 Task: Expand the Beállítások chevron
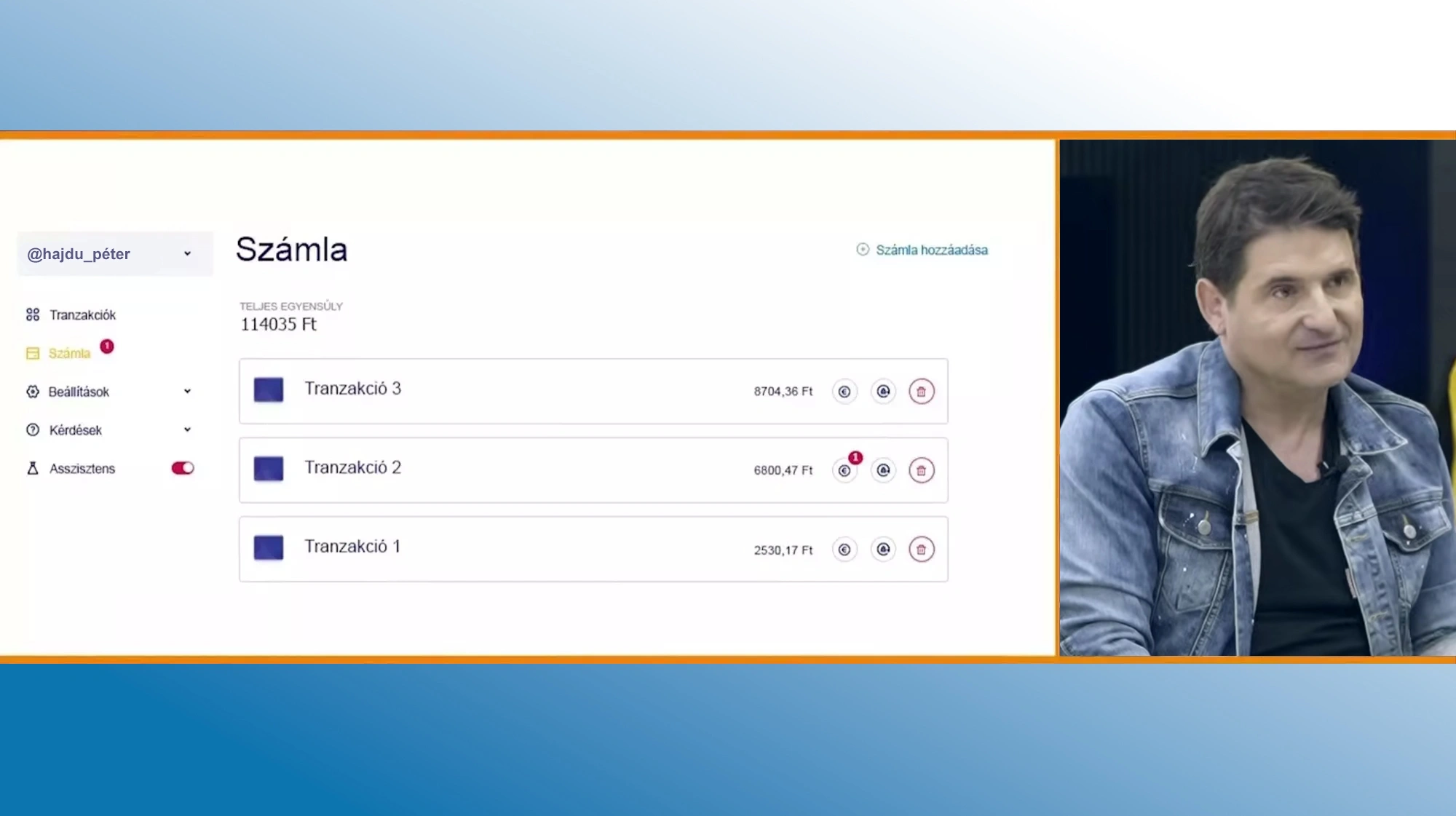click(187, 392)
